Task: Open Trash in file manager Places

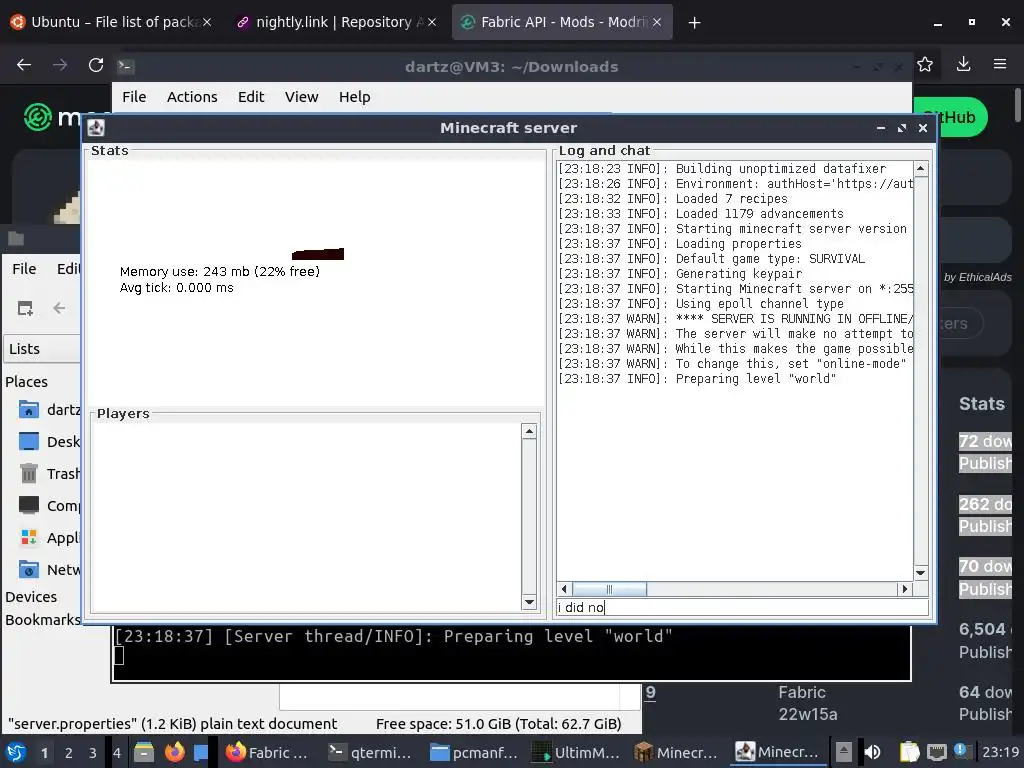Action: [x=49, y=474]
